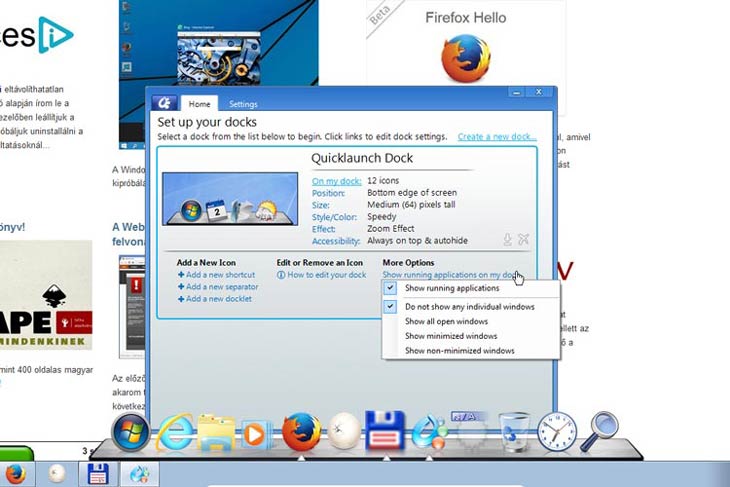Screen dimensions: 730x487
Task: Switch to the Settings tab
Action: coord(243,104)
